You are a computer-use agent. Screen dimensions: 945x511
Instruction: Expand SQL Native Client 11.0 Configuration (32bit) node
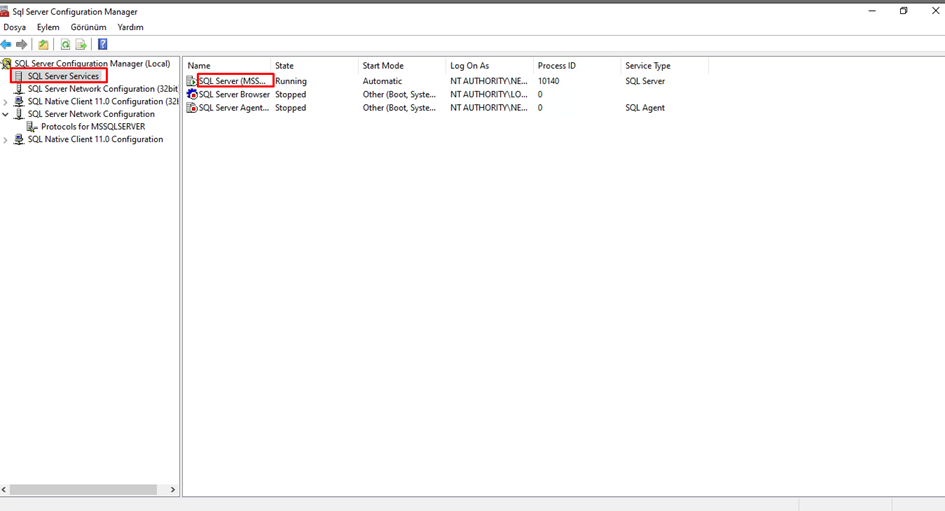click(5, 102)
